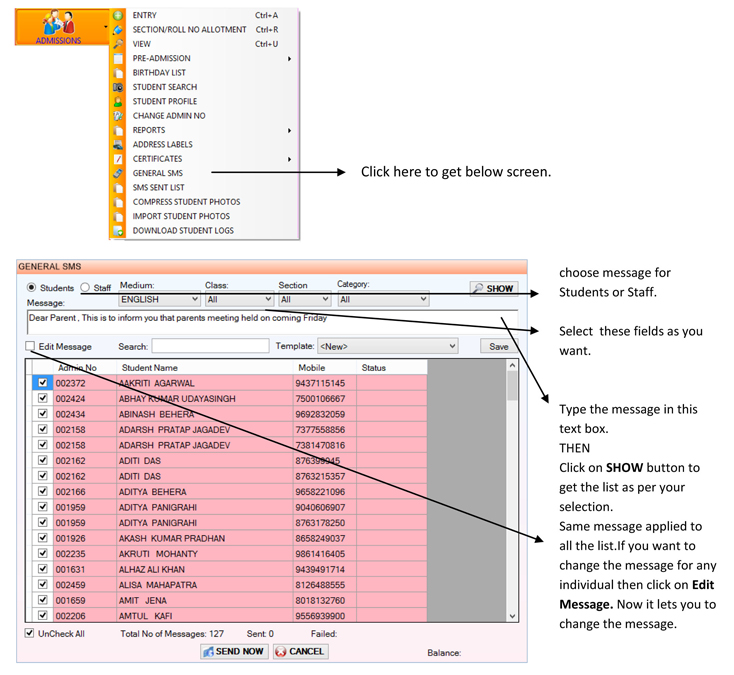Viewport: 734px width, 675px height.
Task: Click the list scrollbar down arrow
Action: pos(513,616)
